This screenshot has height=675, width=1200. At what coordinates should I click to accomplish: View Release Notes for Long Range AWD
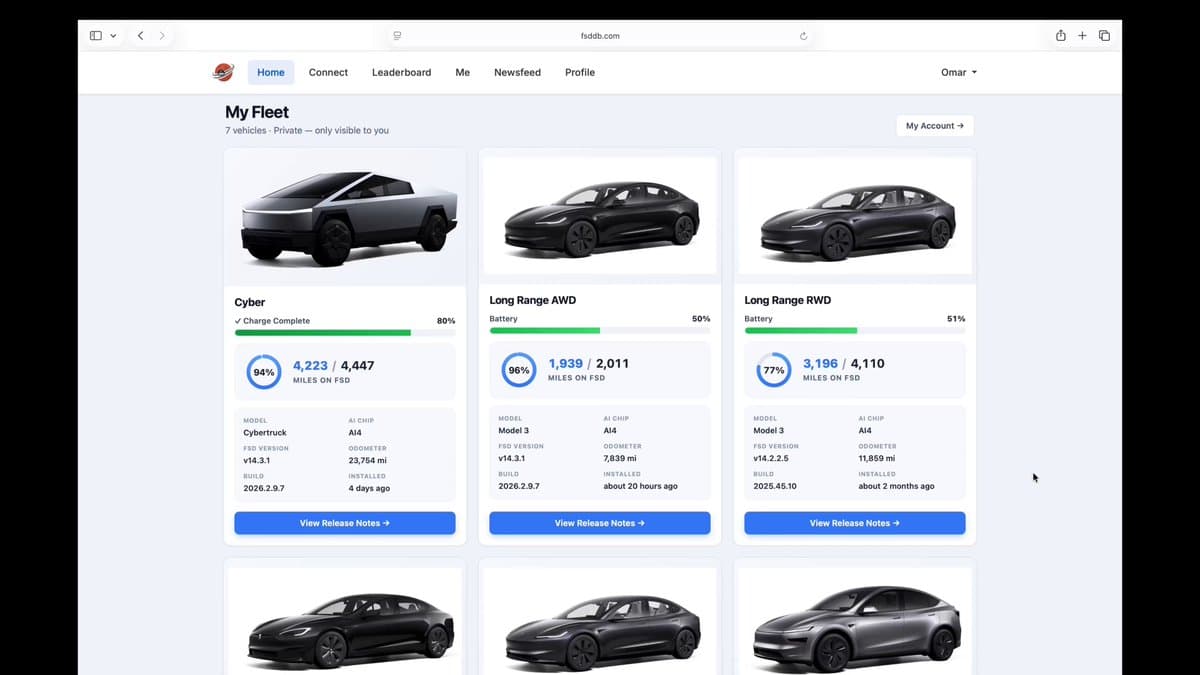click(600, 523)
